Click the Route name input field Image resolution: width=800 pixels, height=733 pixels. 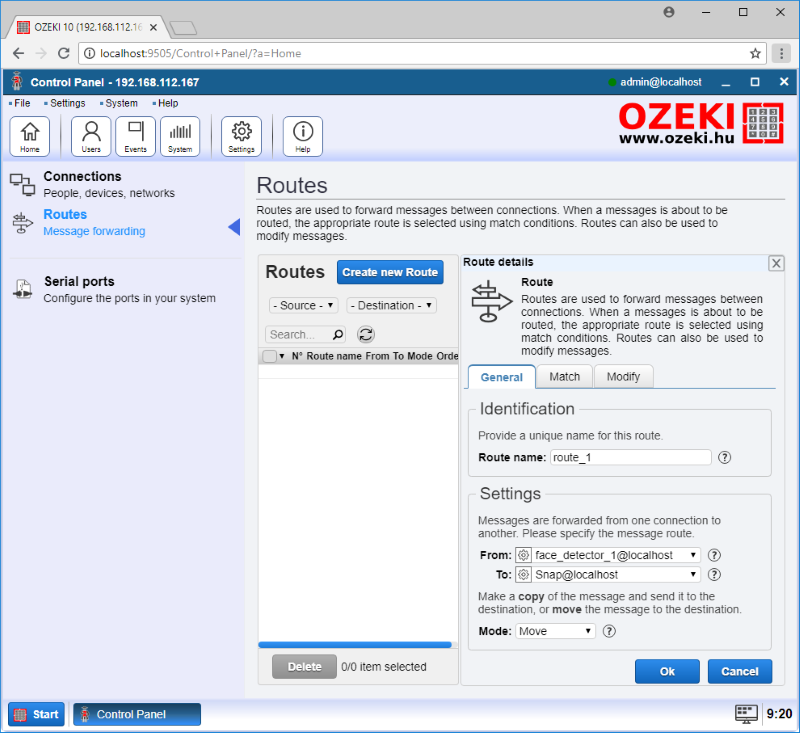(x=631, y=458)
